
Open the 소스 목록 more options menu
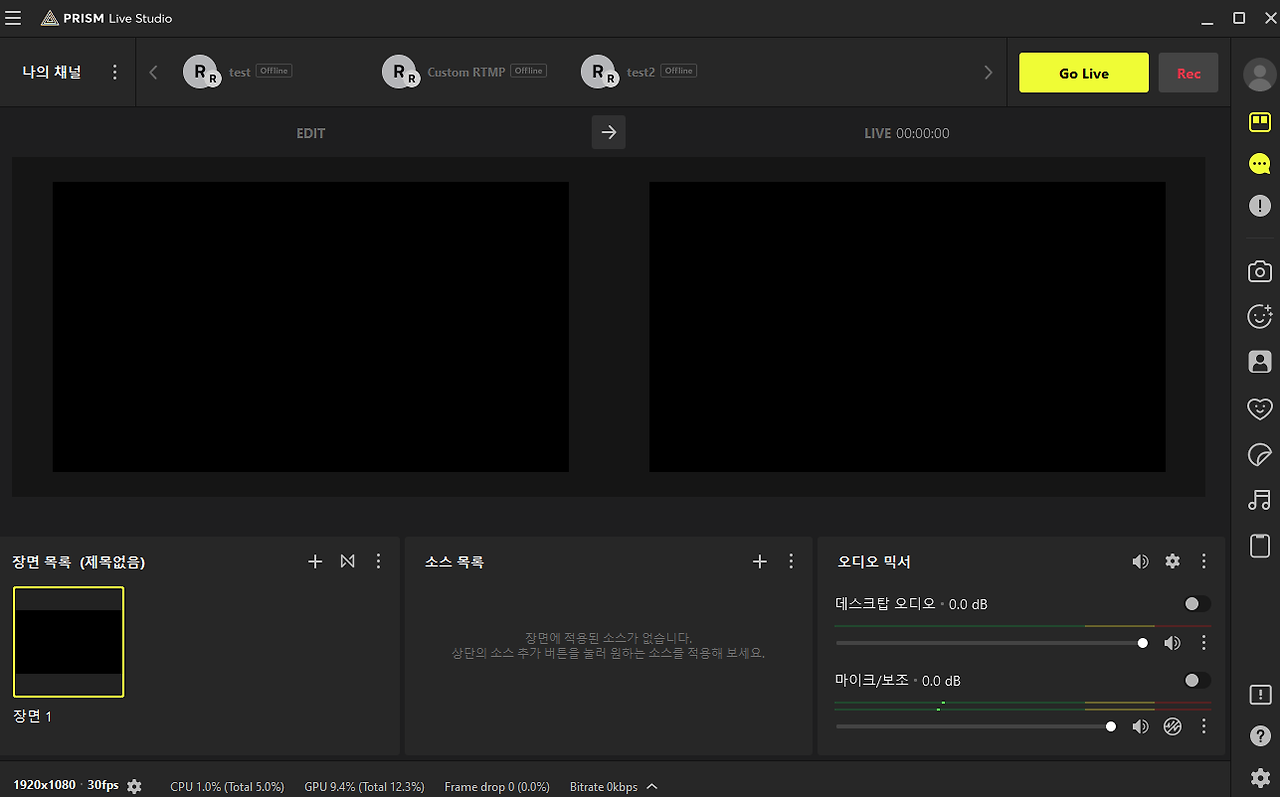pos(791,562)
